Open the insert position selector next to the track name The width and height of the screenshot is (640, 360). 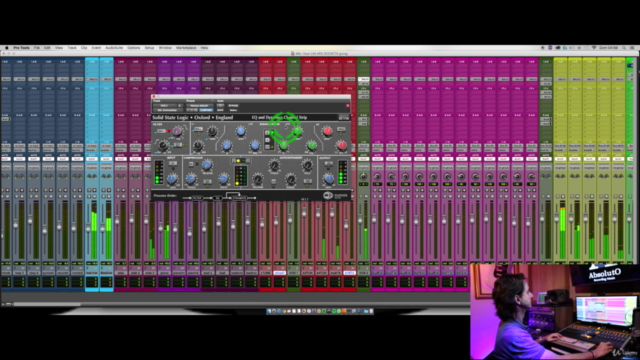click(180, 105)
